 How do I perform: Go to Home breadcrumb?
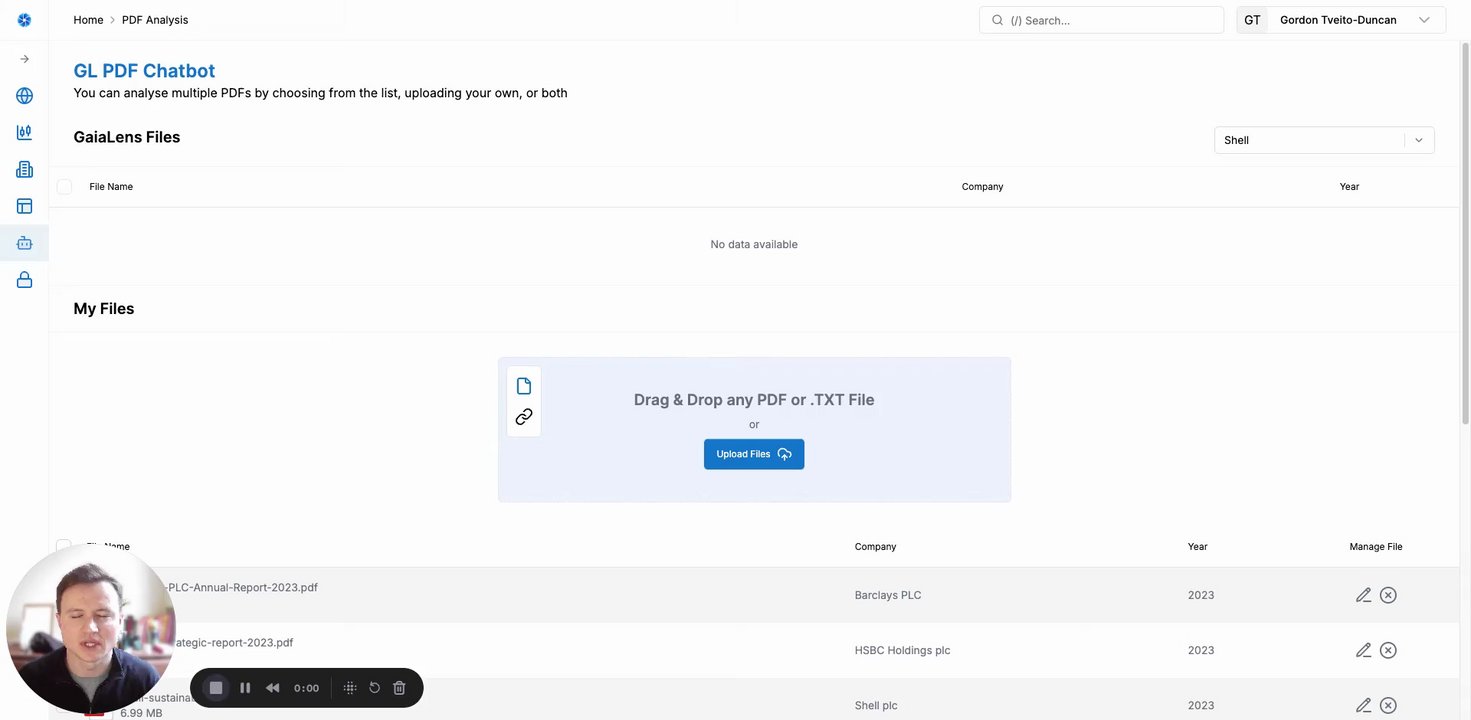88,20
